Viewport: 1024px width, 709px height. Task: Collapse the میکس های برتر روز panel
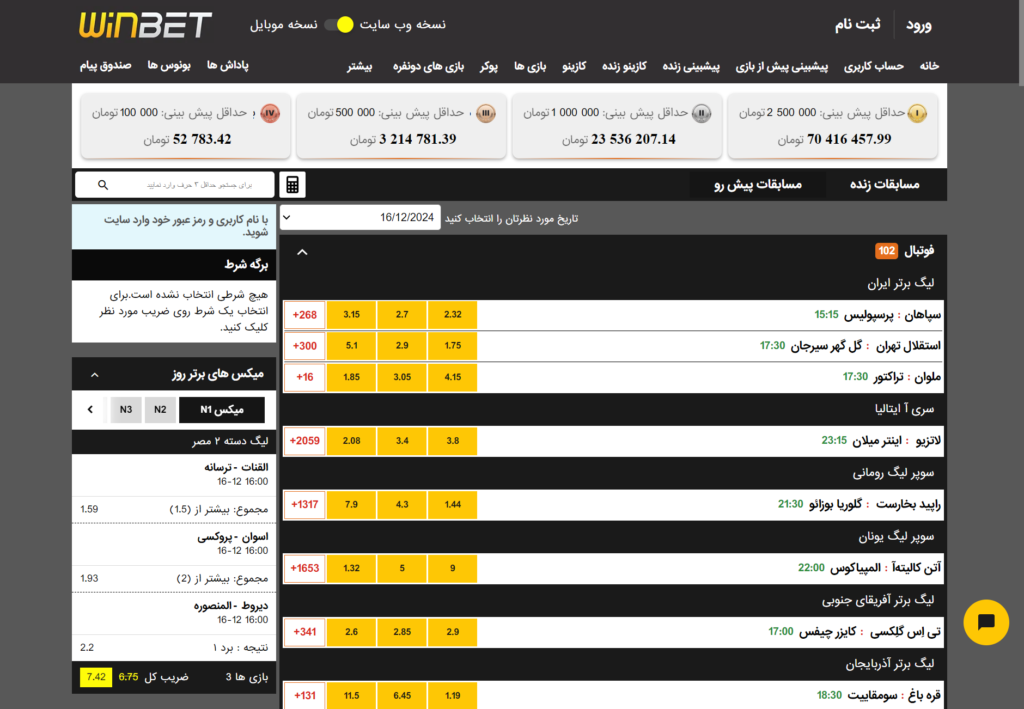95,375
